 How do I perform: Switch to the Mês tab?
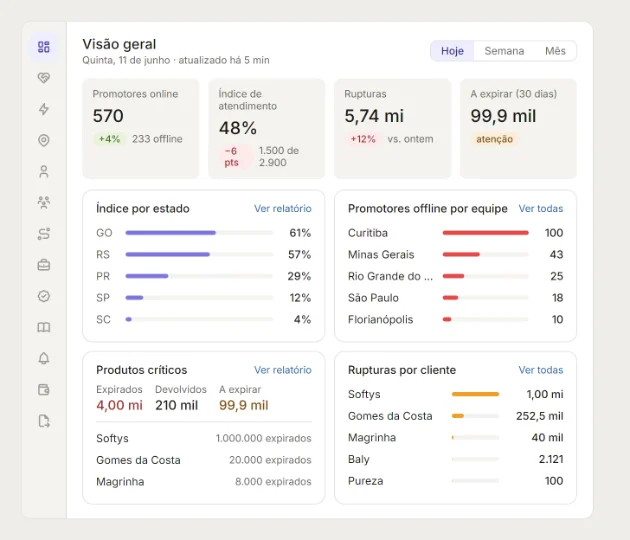coord(555,51)
